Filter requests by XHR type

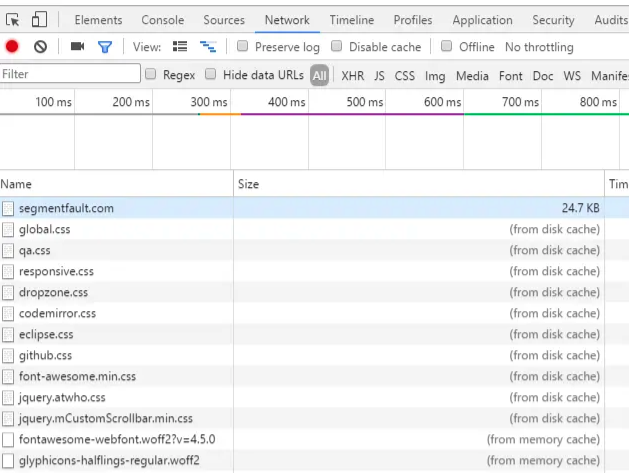(352, 75)
